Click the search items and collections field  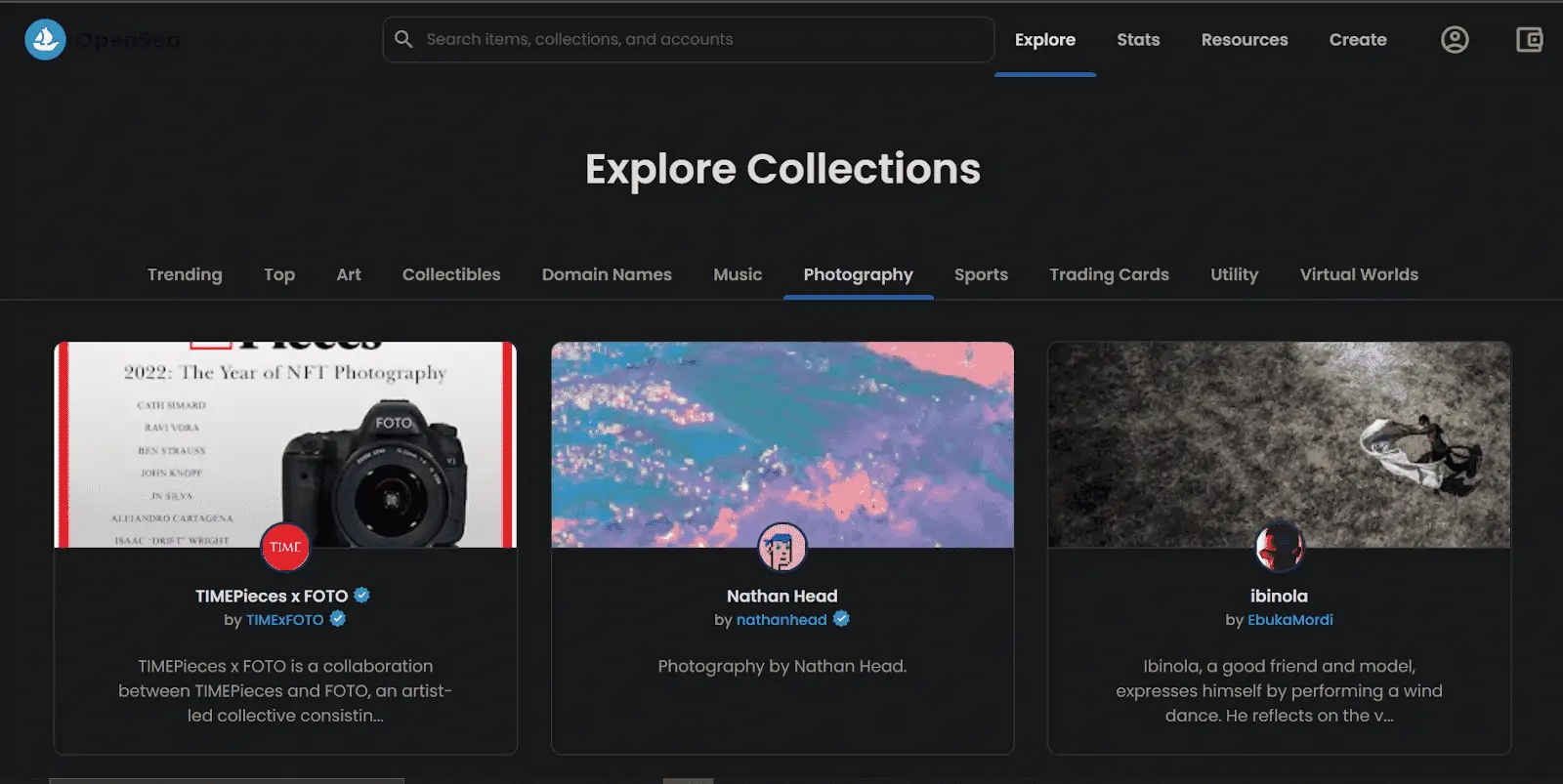coord(689,39)
